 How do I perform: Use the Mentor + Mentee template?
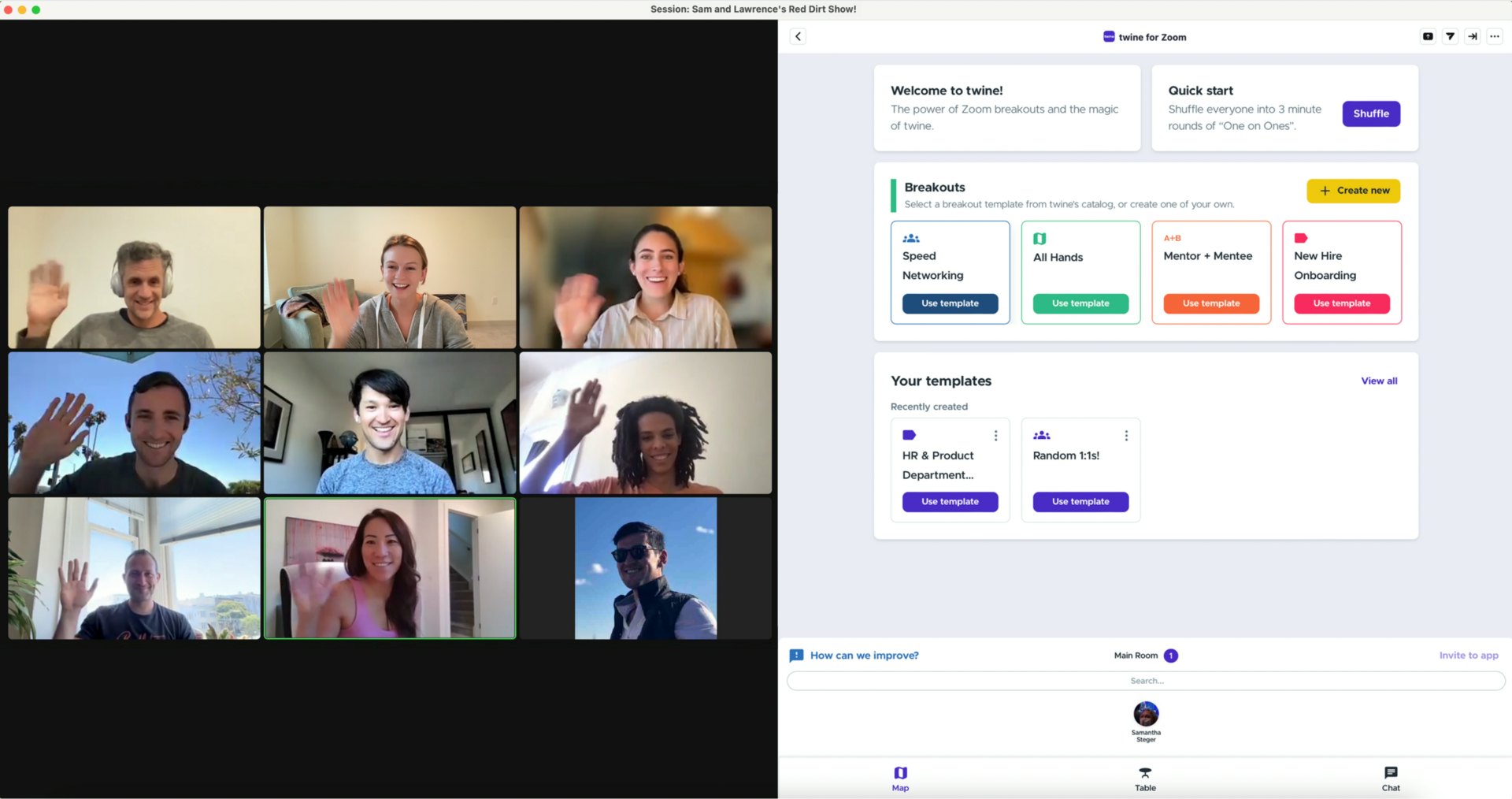[x=1210, y=303]
